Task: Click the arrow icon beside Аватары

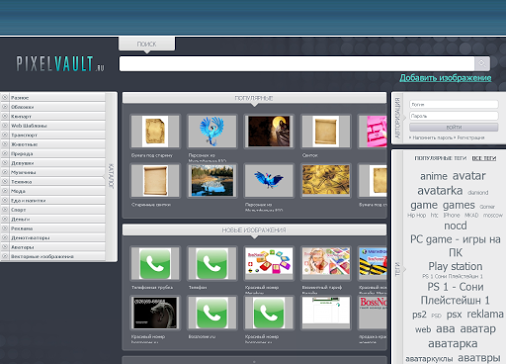Action: 5,247
